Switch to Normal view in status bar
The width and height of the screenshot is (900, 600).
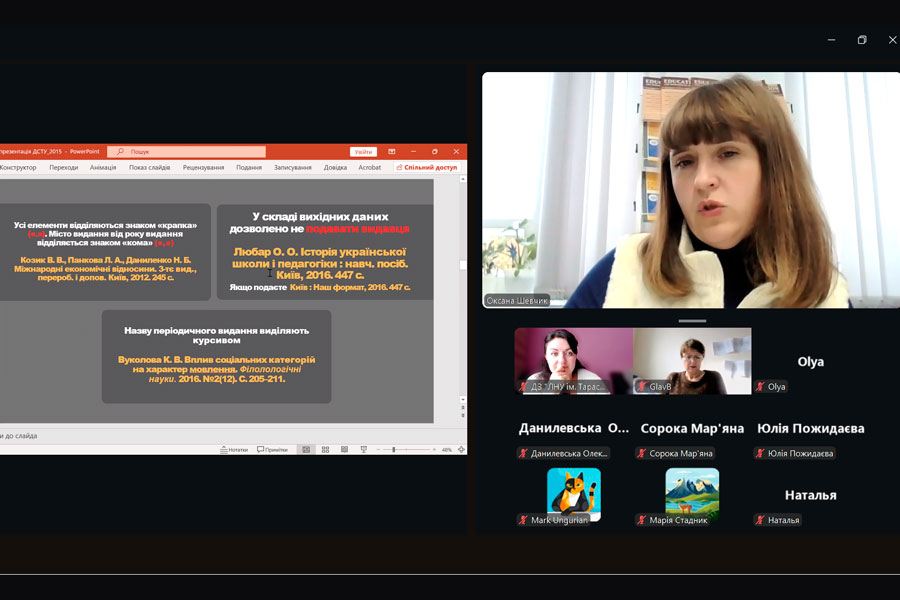(306, 450)
